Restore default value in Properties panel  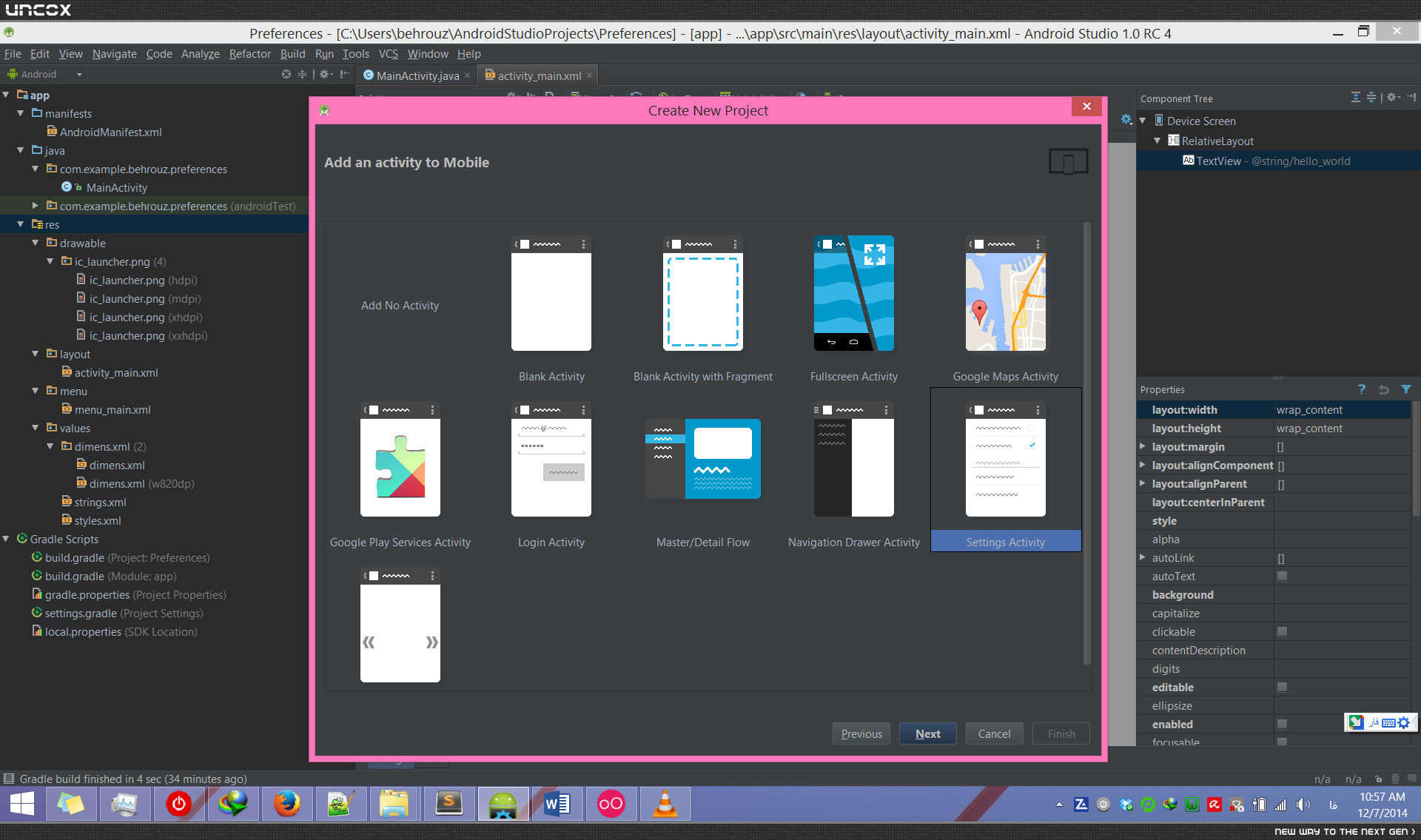coord(1383,389)
